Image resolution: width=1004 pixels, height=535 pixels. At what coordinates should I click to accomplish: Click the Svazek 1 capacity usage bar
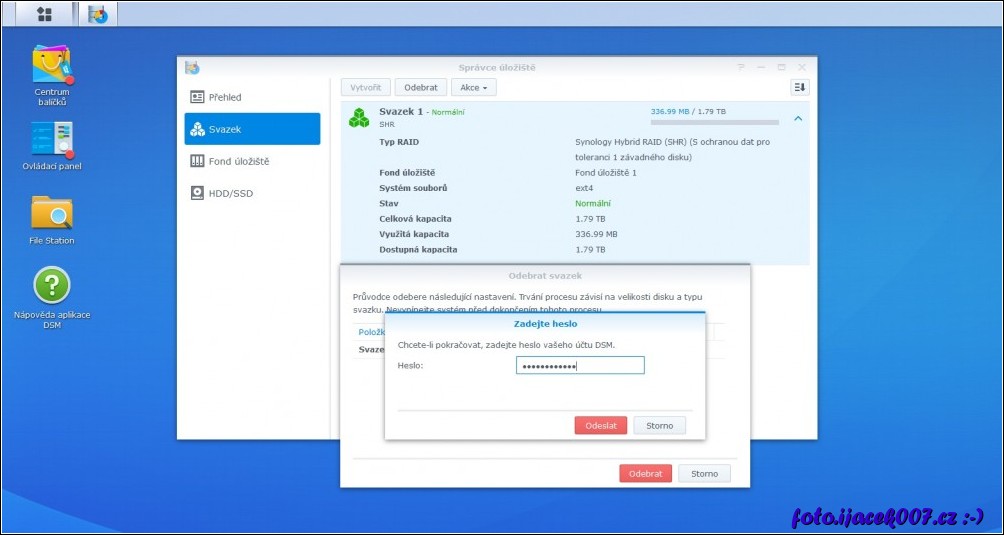714,122
